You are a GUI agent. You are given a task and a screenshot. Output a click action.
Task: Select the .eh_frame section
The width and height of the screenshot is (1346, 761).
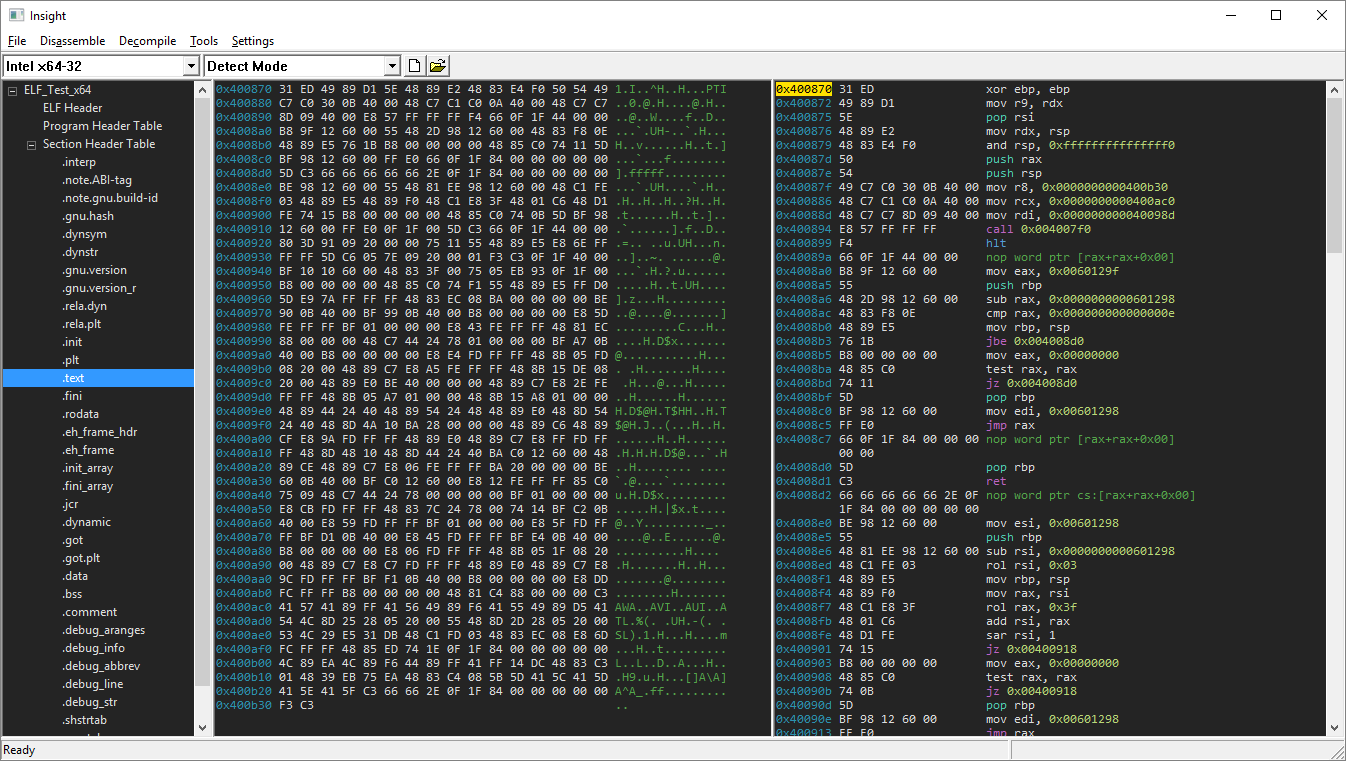(88, 450)
